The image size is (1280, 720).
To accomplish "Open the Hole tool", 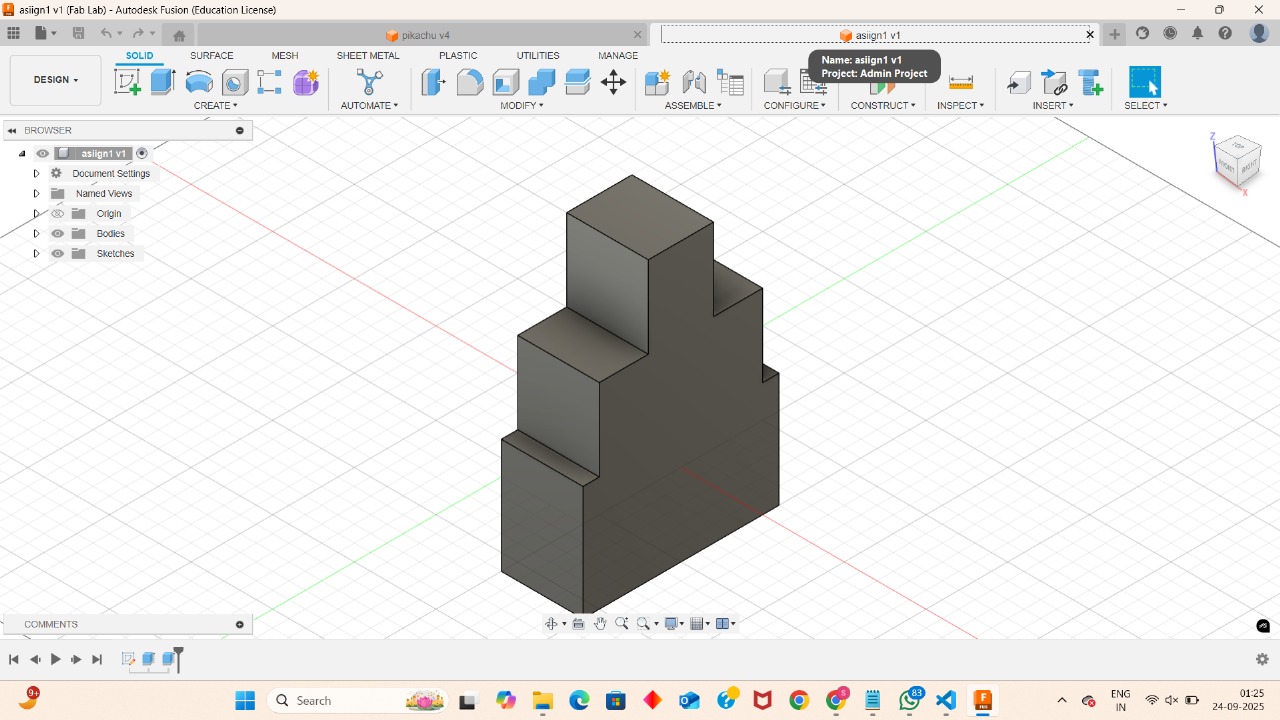I will pyautogui.click(x=233, y=82).
